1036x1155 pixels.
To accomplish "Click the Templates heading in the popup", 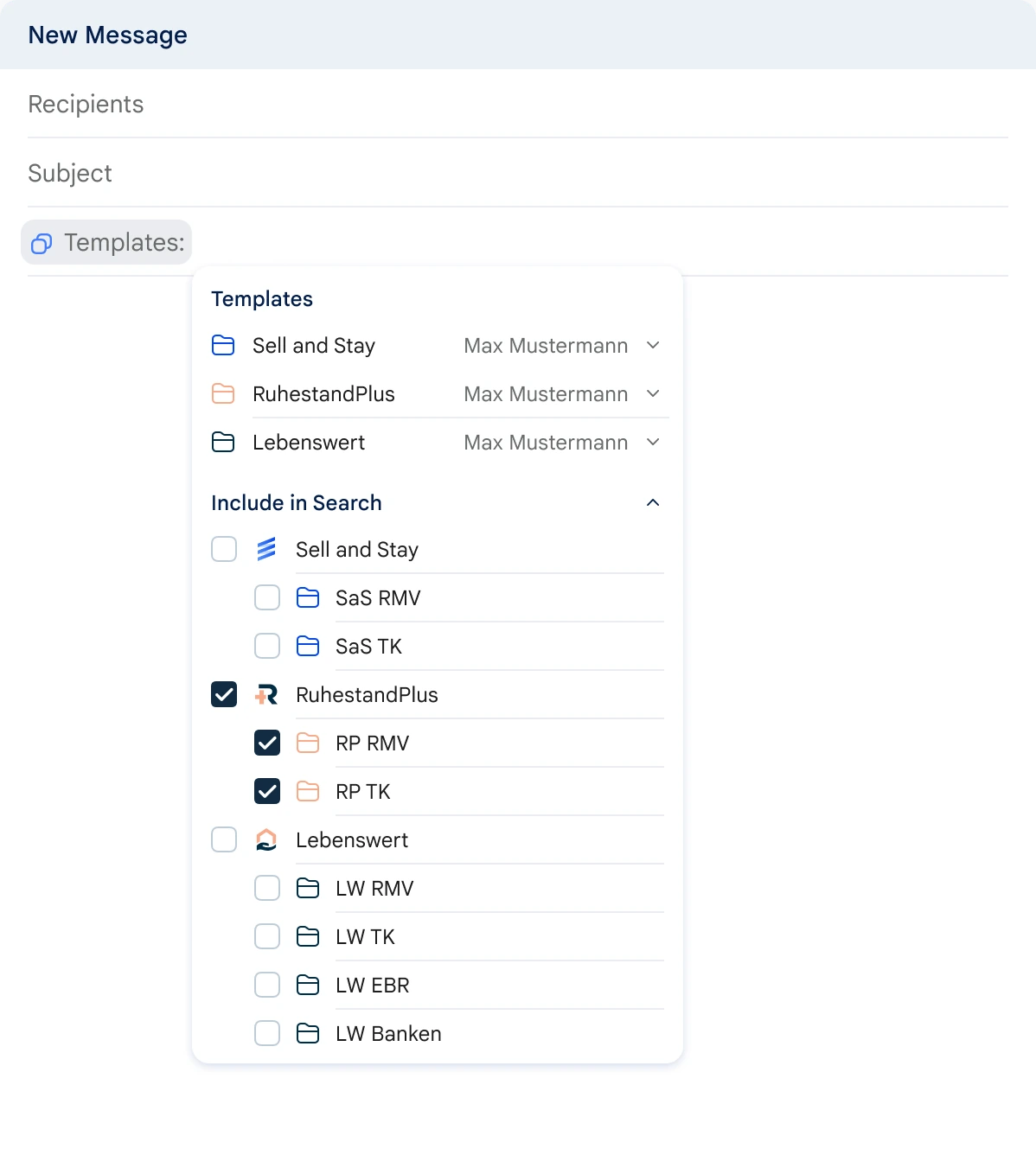I will 262,299.
